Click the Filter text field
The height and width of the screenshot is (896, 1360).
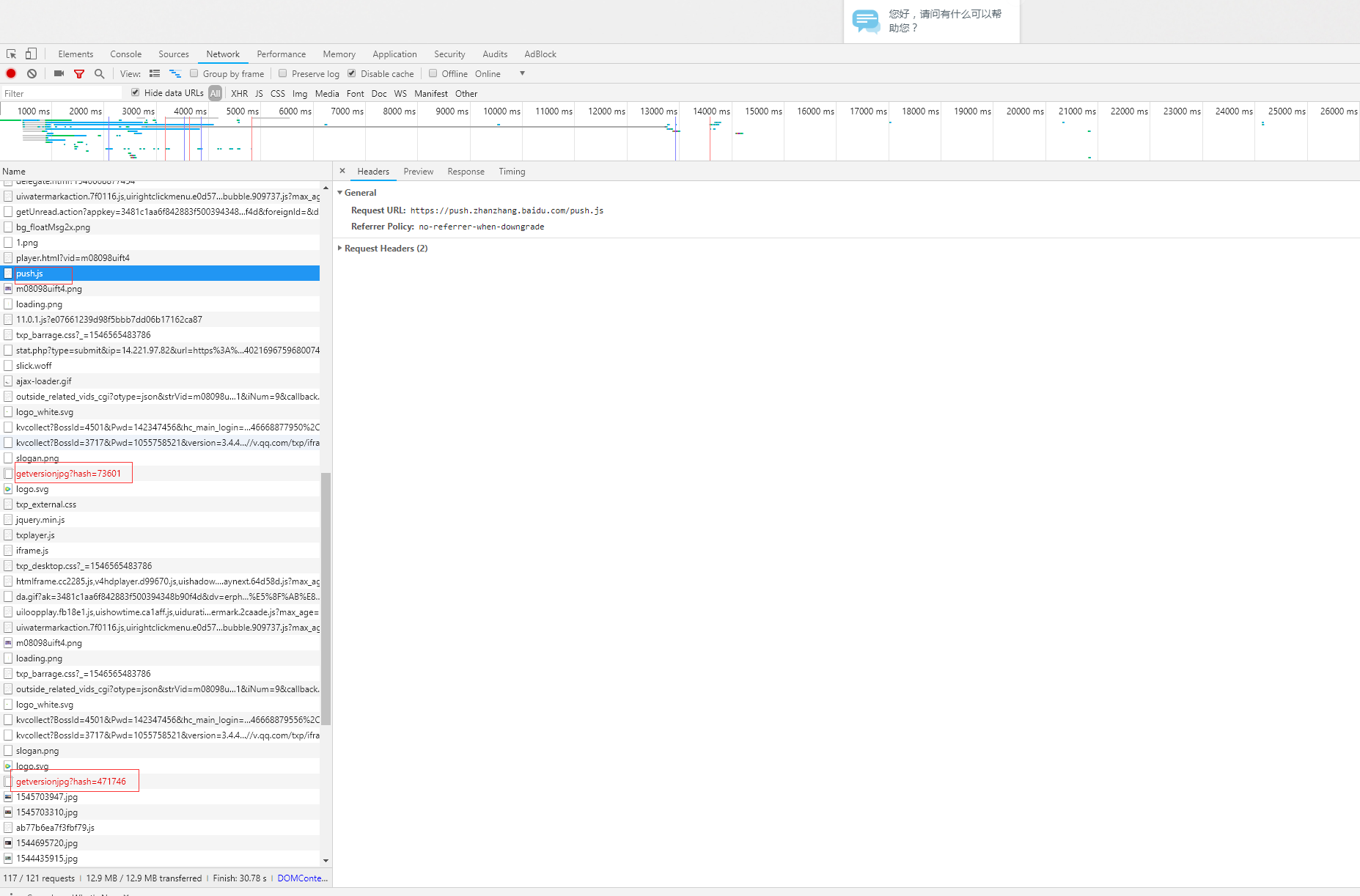coord(62,93)
